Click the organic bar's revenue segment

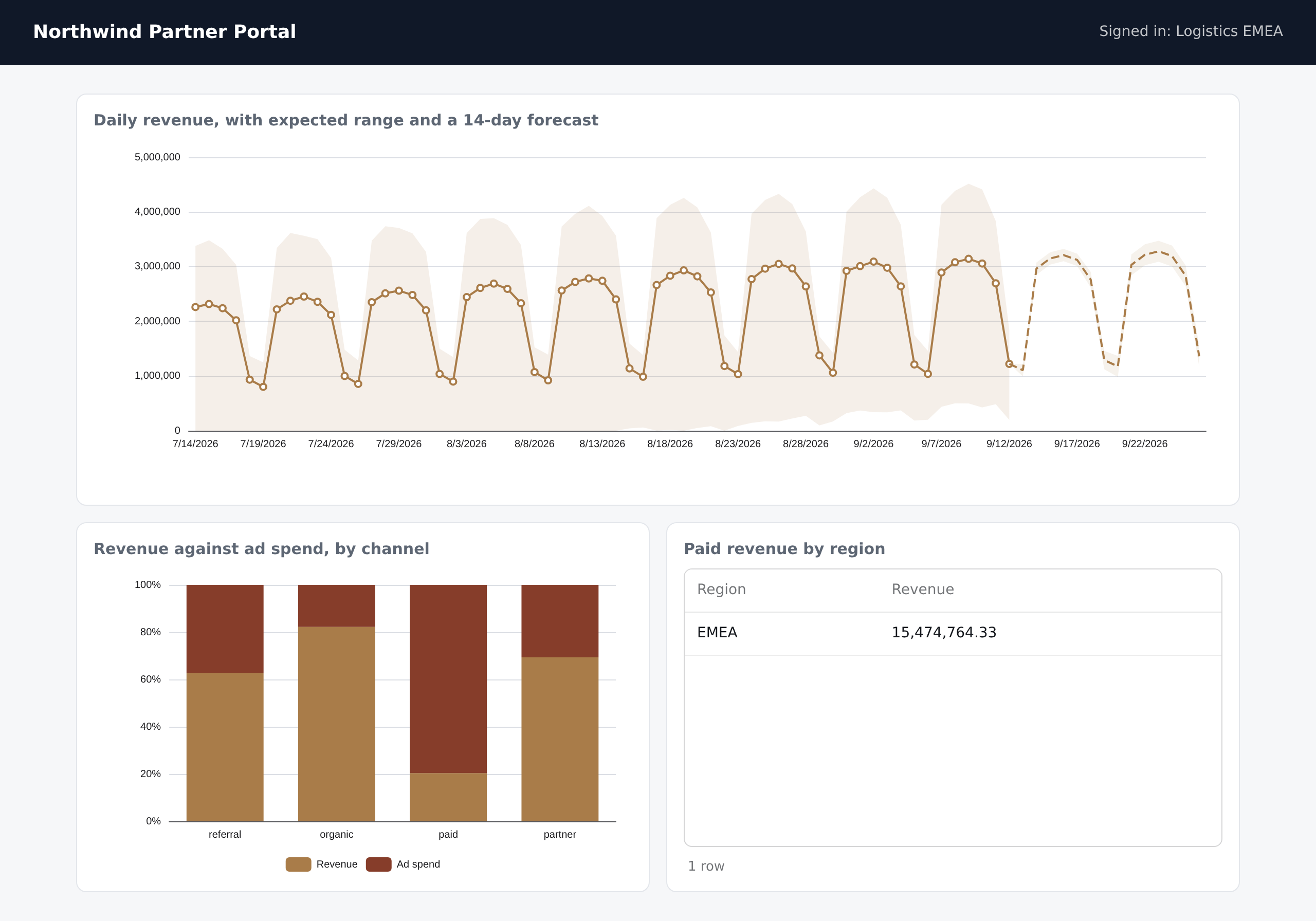click(336, 724)
